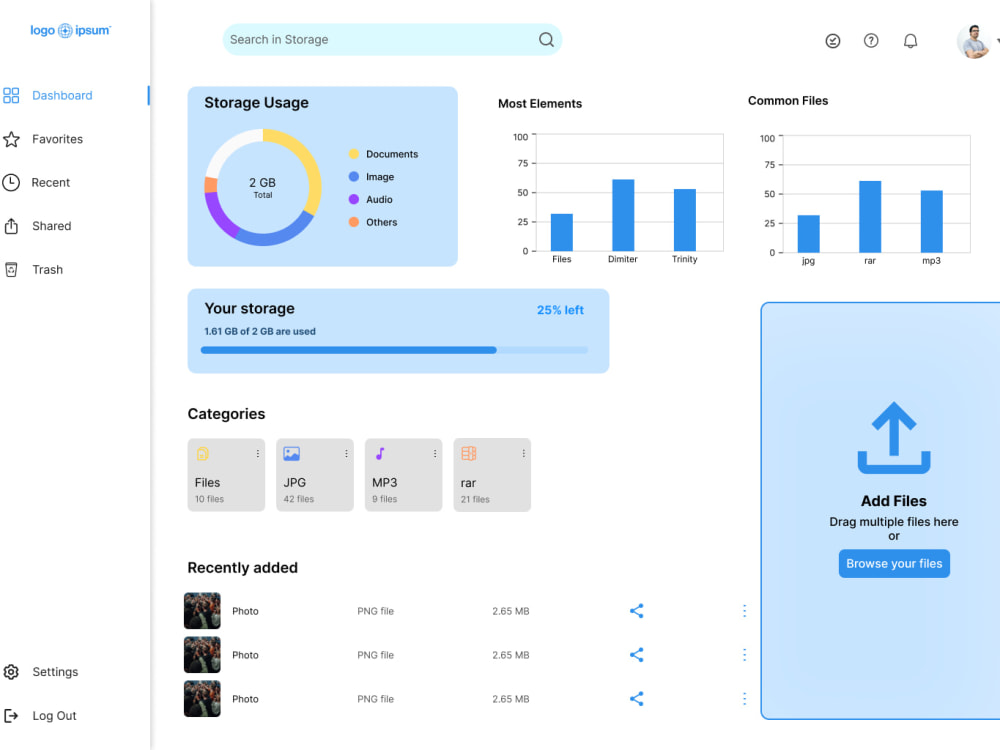The width and height of the screenshot is (1000, 750).
Task: Open the JPG category card
Action: coord(315,475)
